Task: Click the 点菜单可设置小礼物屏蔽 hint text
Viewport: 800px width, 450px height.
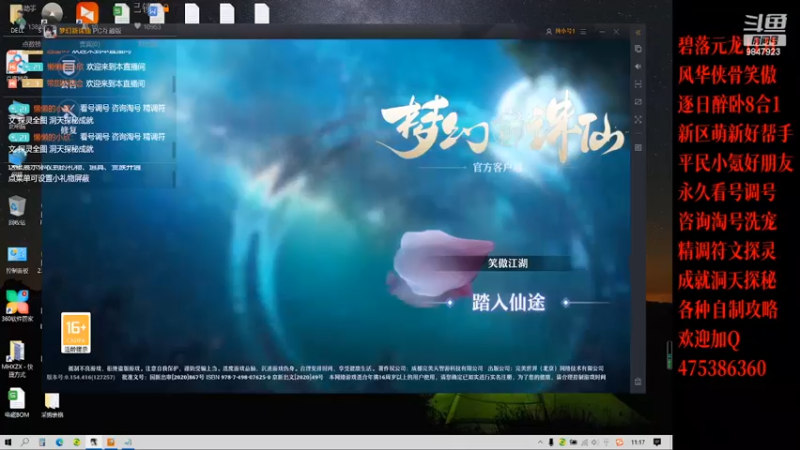Action: 49,179
